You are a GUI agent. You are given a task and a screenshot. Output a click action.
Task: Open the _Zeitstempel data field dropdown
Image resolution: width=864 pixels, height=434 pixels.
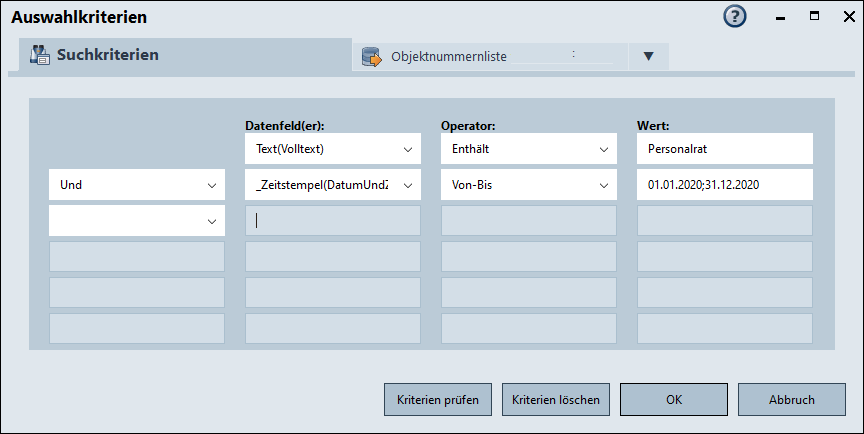332,185
